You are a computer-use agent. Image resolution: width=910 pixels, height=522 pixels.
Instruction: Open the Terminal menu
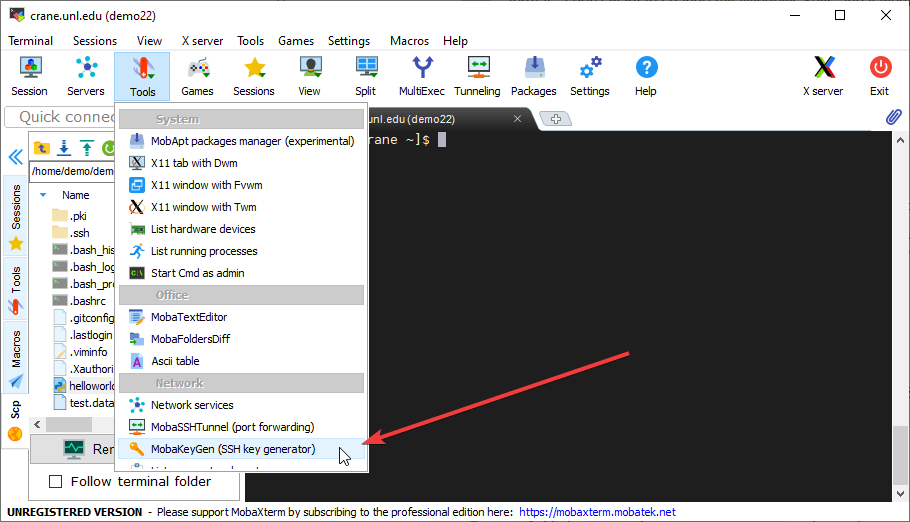(x=30, y=41)
